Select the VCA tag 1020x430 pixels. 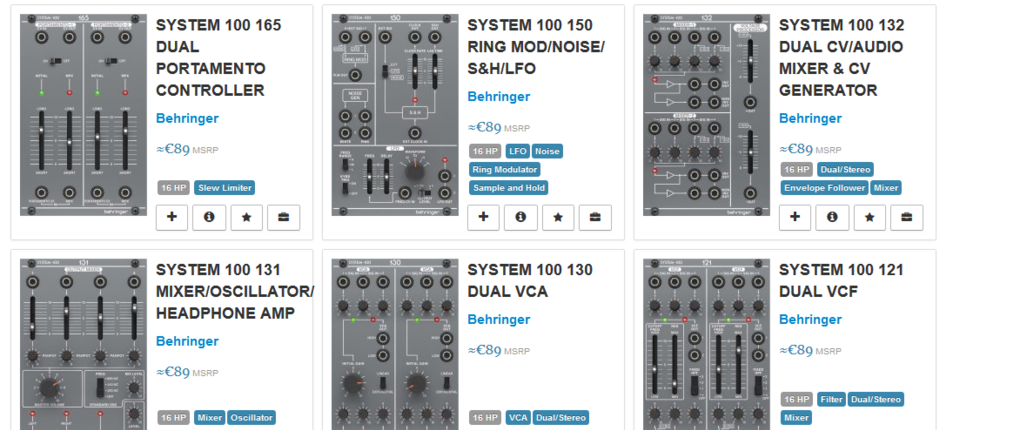(x=518, y=418)
